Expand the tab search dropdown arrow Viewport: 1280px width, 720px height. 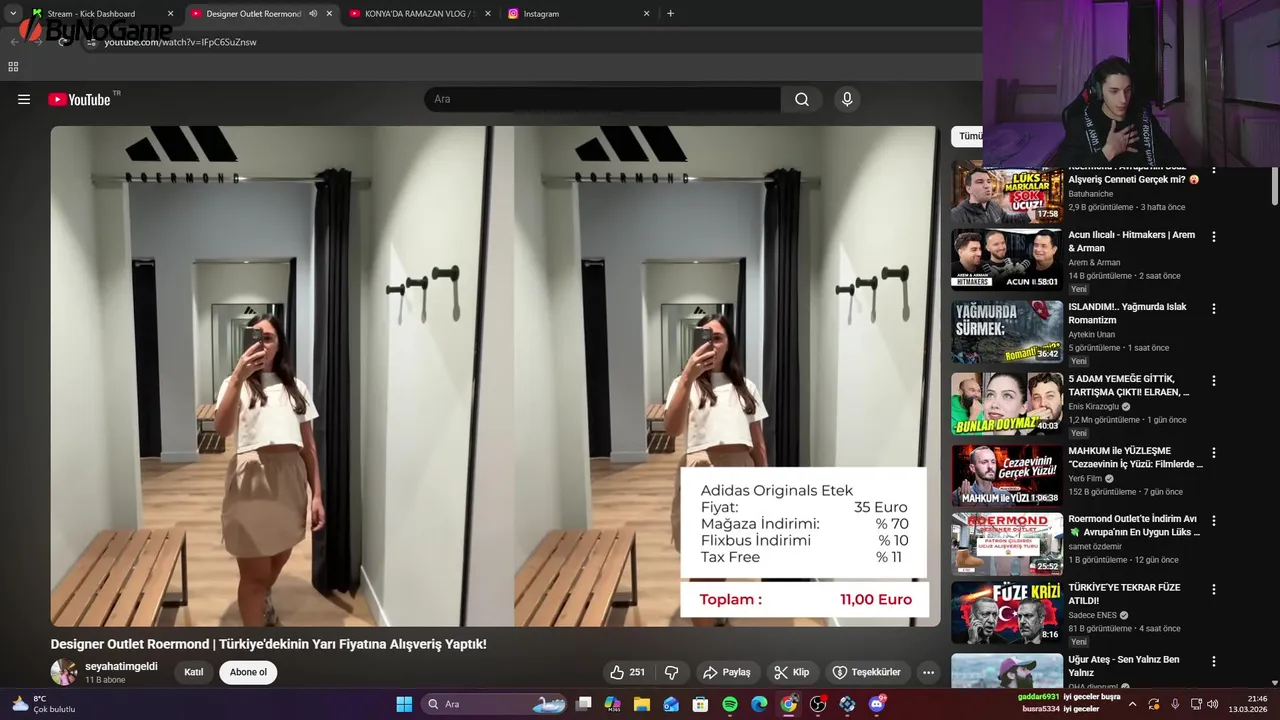(13, 14)
